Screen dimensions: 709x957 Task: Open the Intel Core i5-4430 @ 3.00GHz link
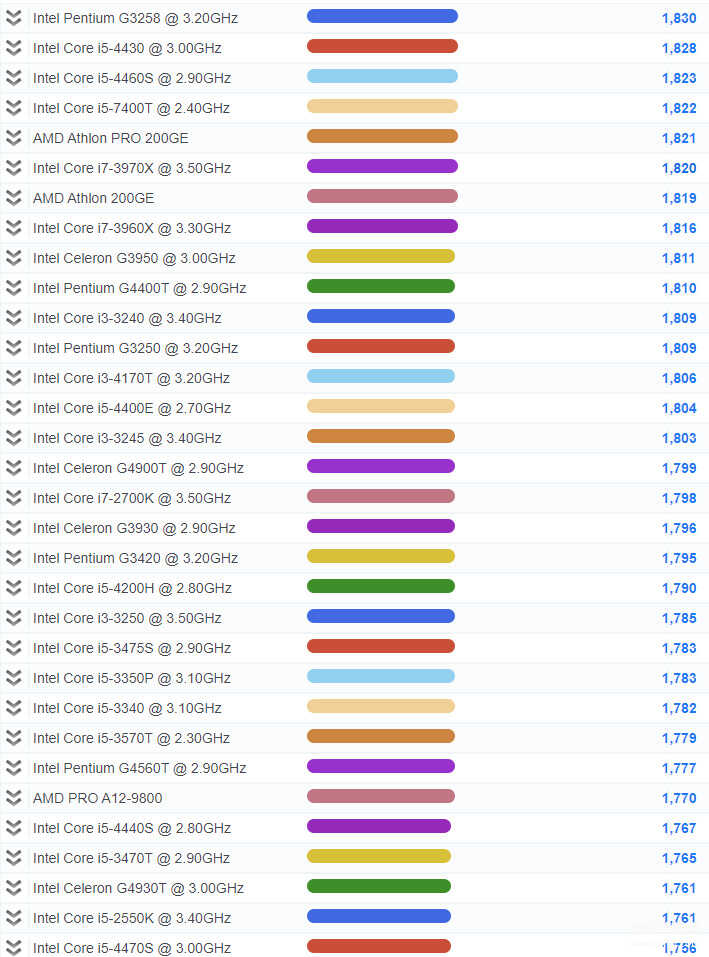[x=127, y=48]
